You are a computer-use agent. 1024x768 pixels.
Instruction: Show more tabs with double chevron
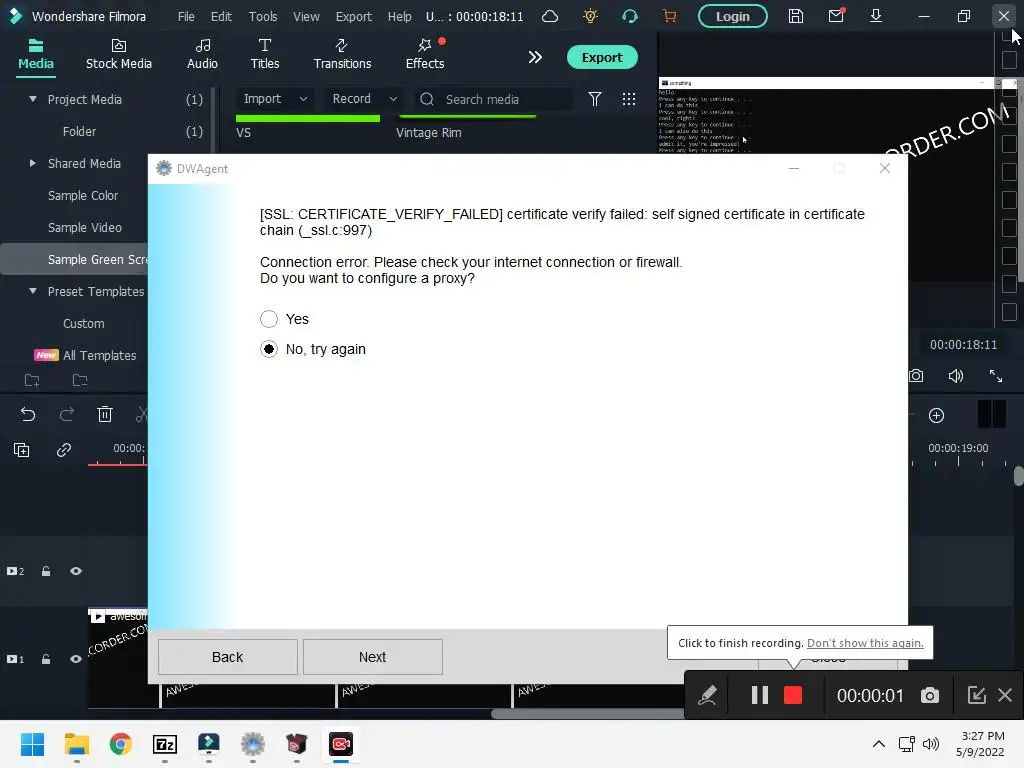(535, 57)
